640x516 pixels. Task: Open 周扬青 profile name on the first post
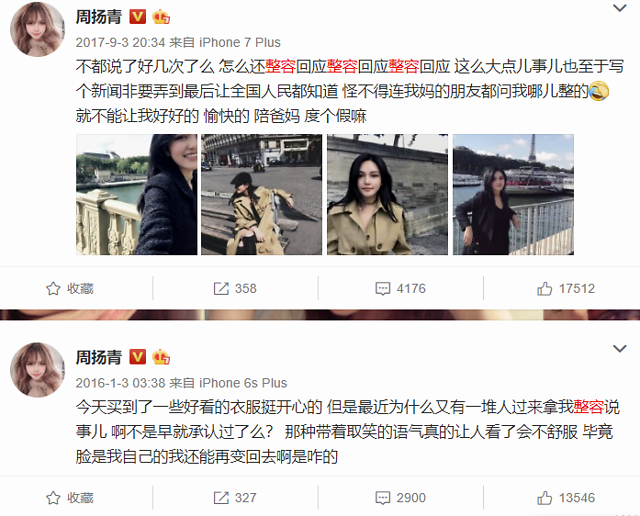point(99,17)
